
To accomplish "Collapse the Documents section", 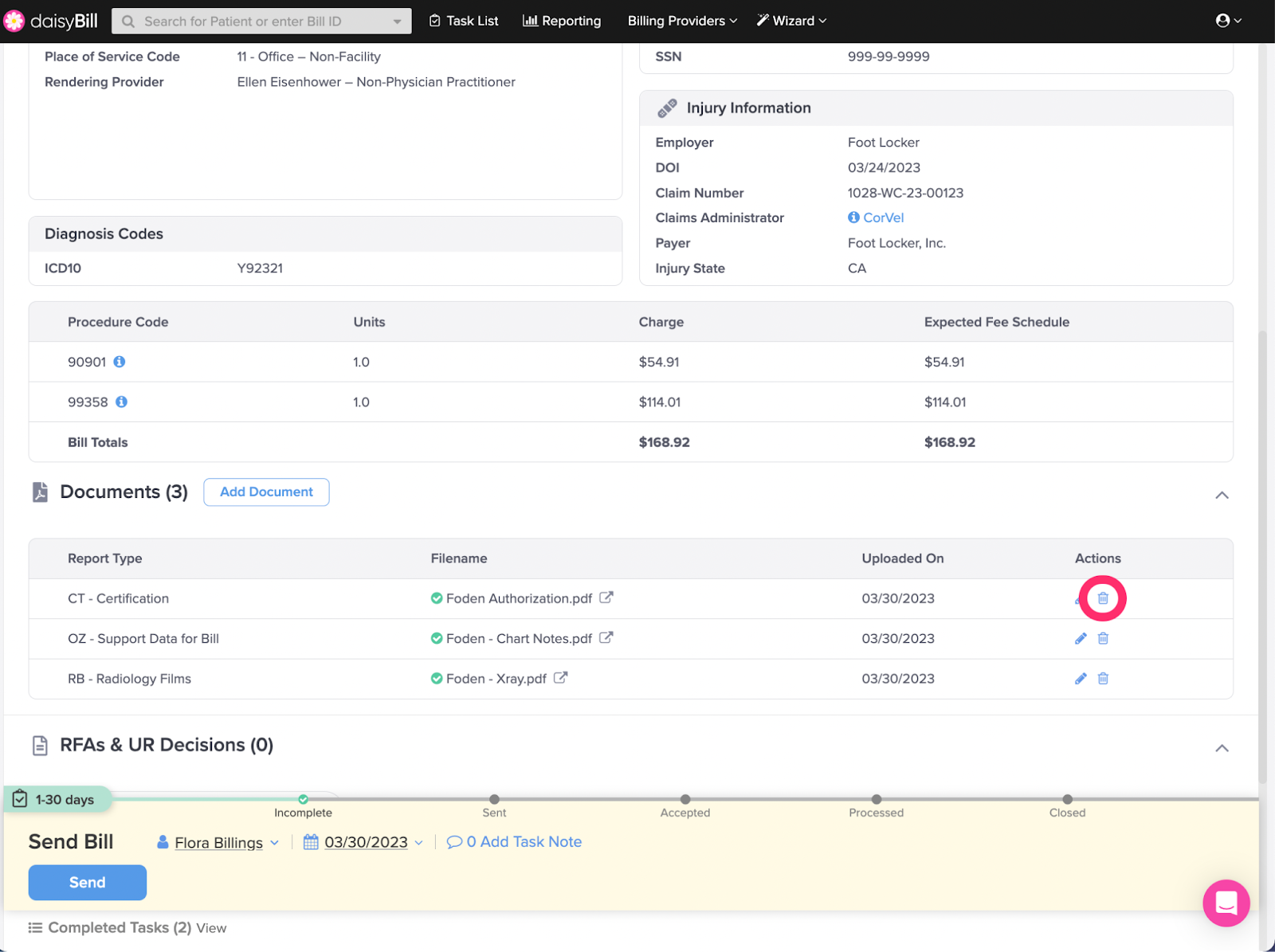I will (1222, 496).
